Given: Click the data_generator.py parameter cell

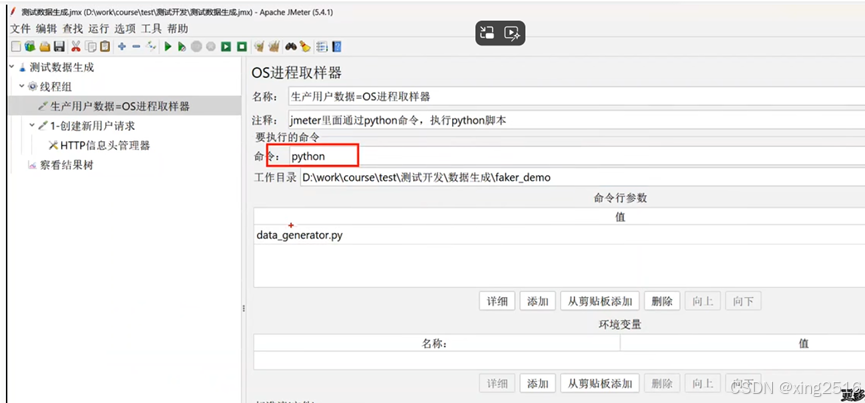Looking at the screenshot, I should tap(559, 235).
